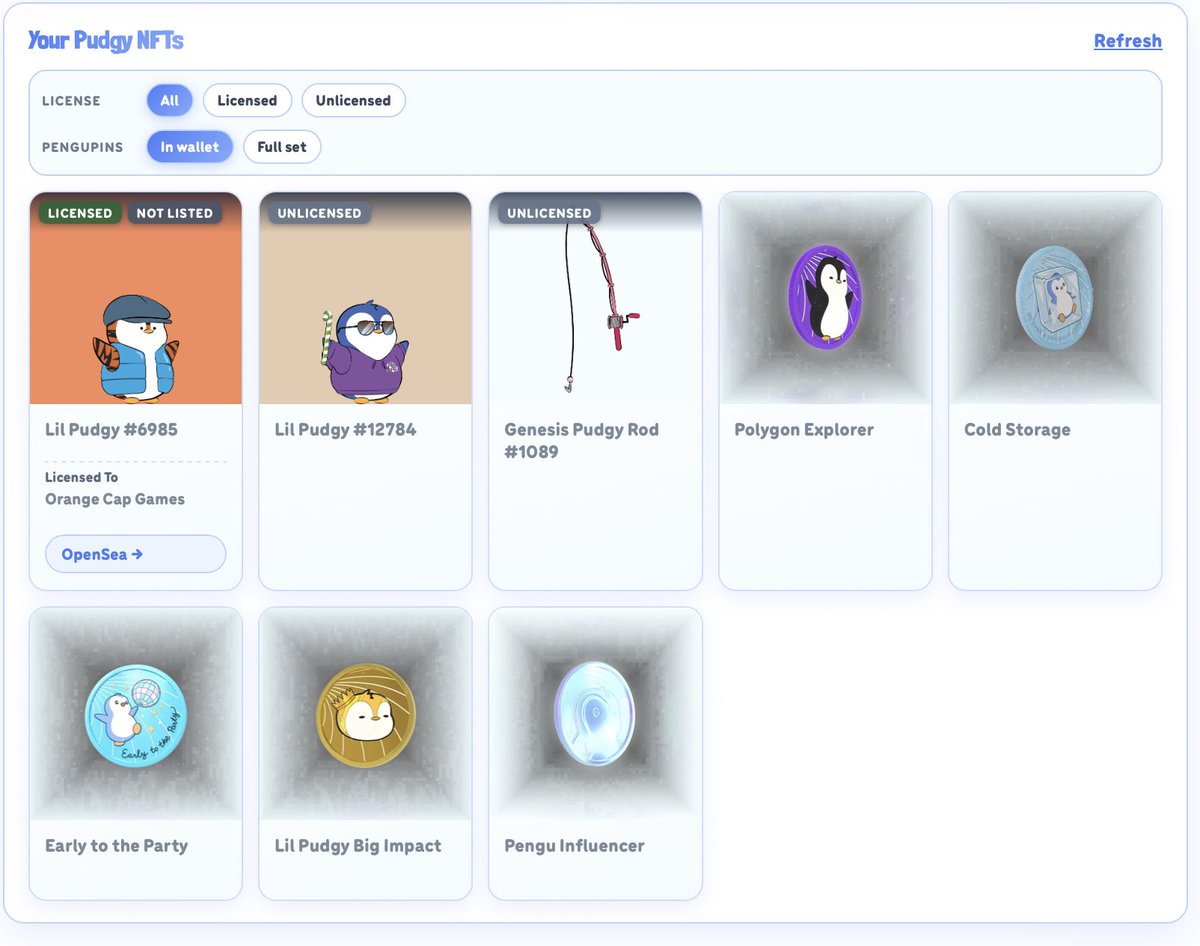Click the Orange Cap Games licensee text

[115, 499]
